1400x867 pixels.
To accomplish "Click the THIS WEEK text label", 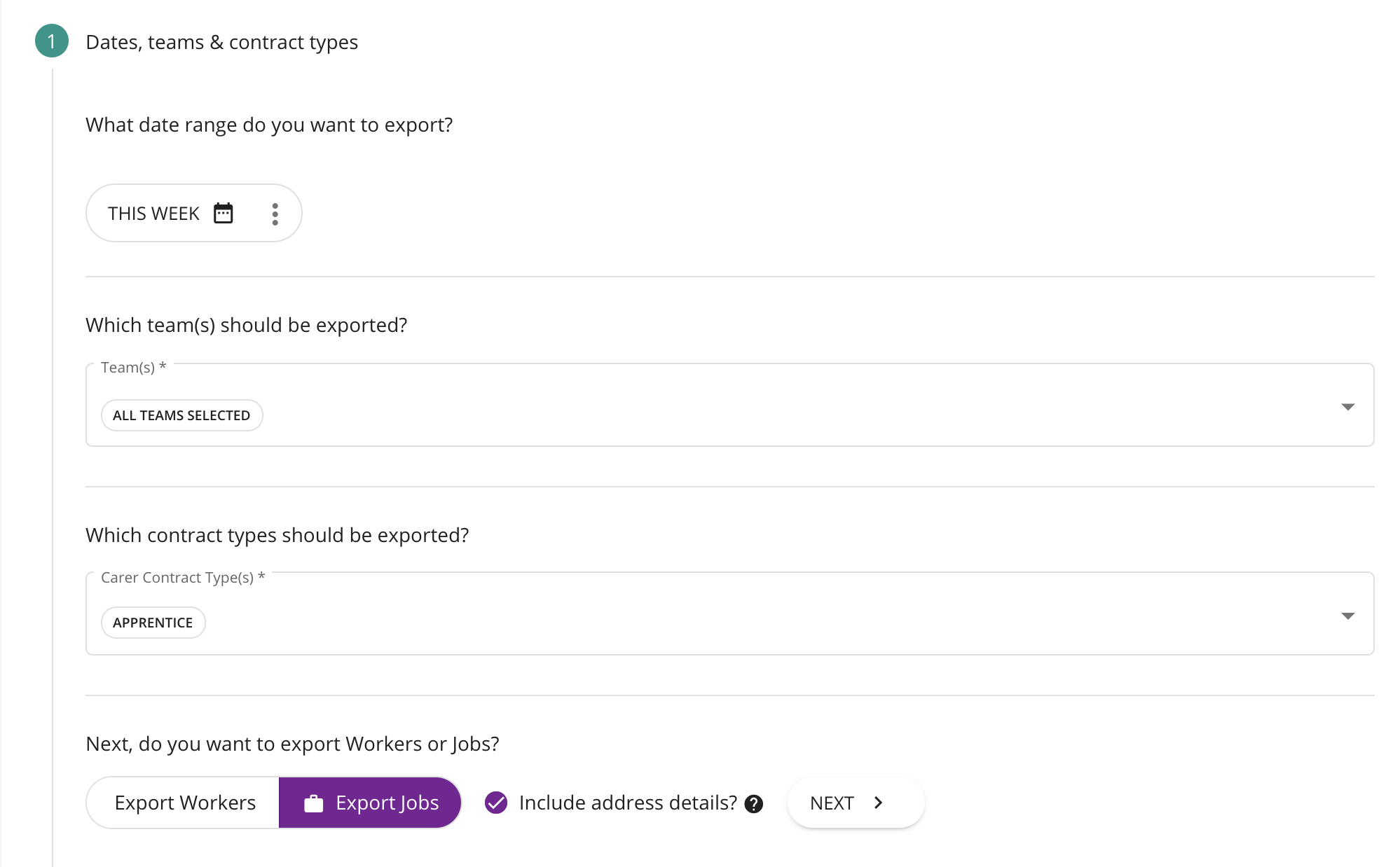I will coord(153,214).
